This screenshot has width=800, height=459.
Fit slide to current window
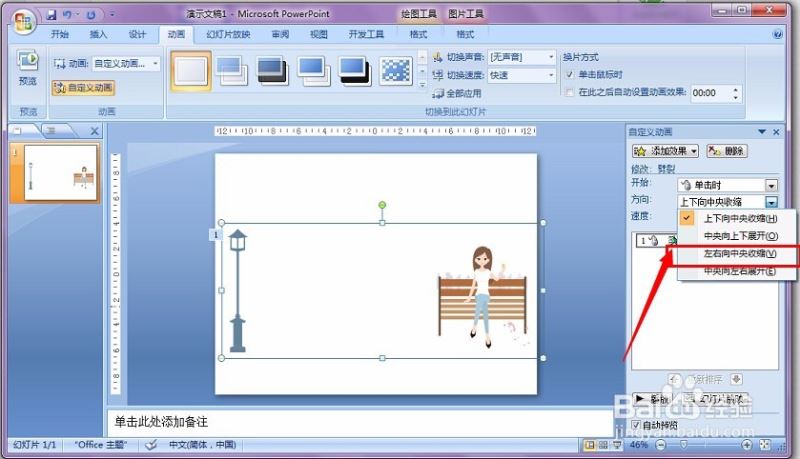764,445
